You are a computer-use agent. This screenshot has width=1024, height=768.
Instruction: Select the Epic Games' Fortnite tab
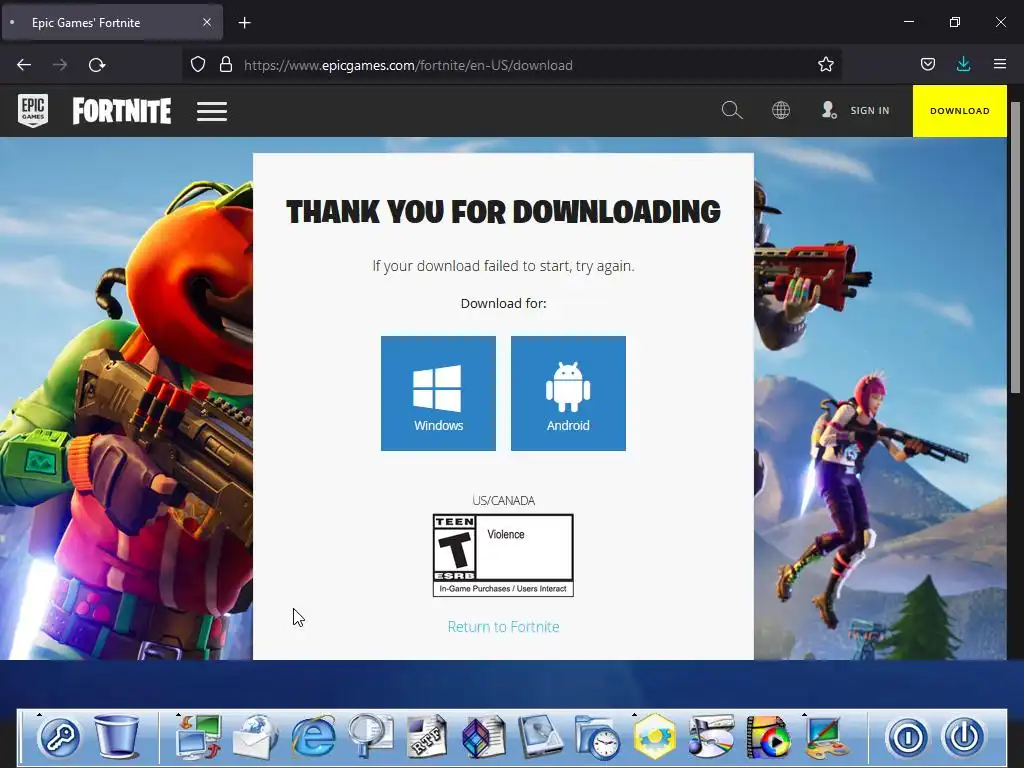point(112,23)
